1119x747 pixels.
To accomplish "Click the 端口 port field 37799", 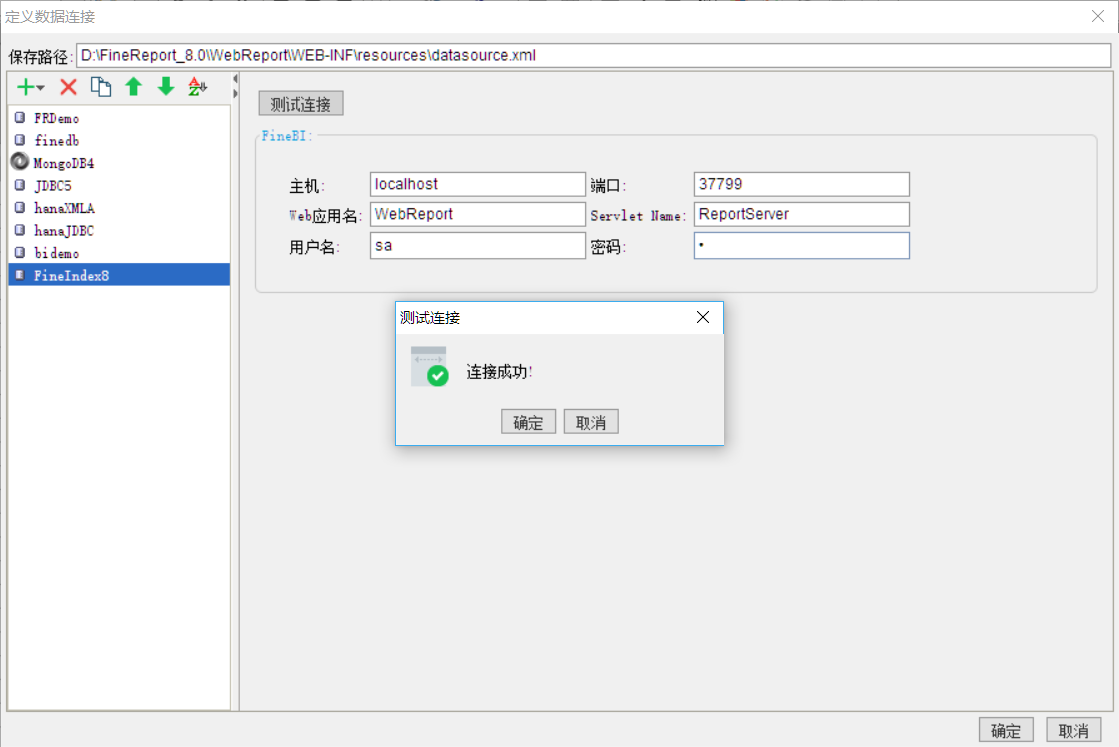I will tap(801, 184).
